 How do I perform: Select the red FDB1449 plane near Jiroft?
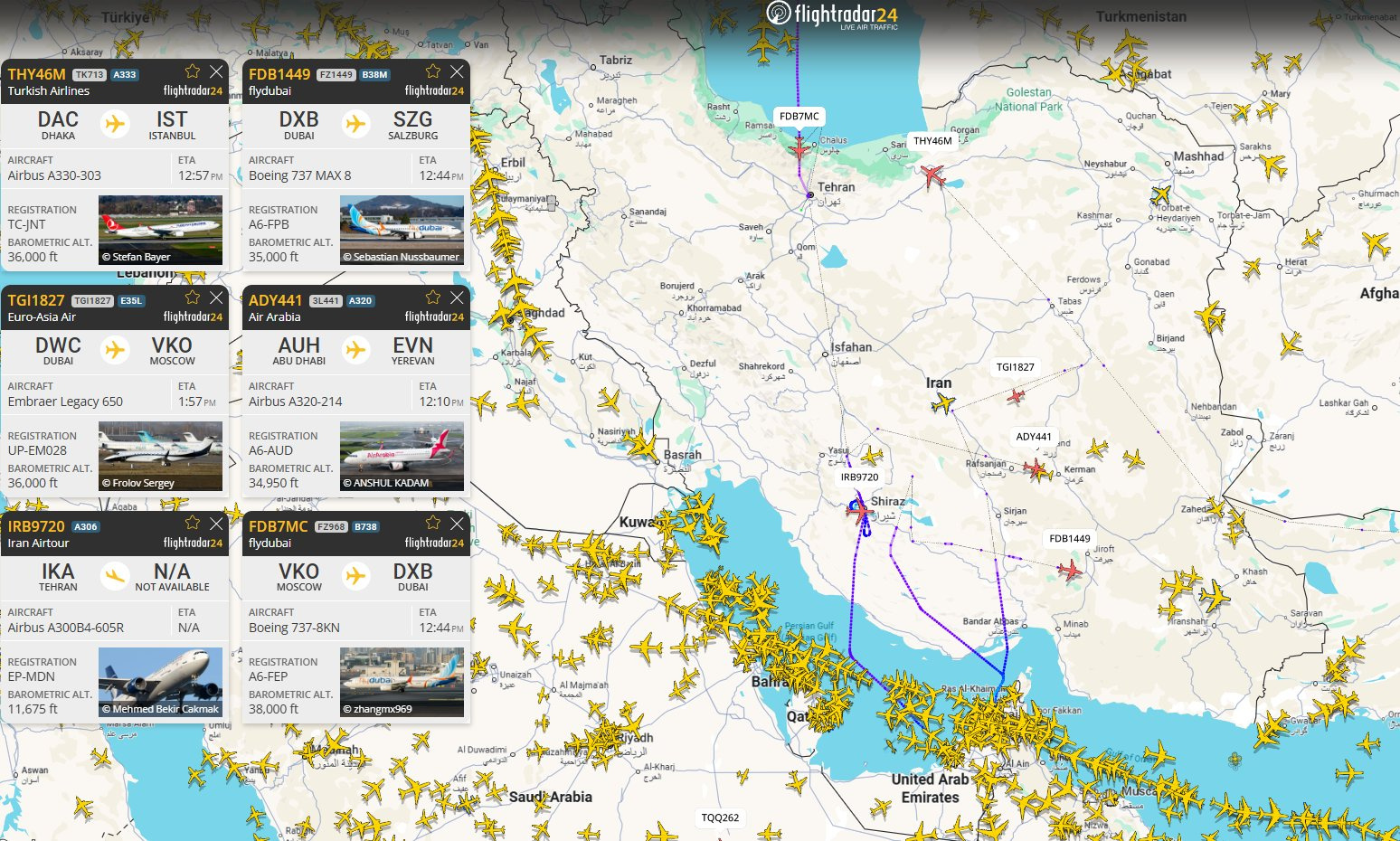pos(1070,570)
